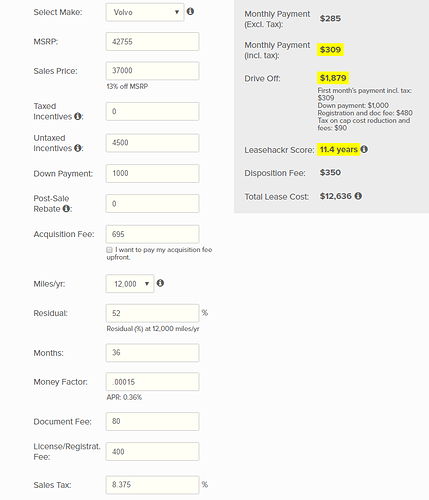Open the Miles/yr dropdown showing 12,000

point(130,284)
